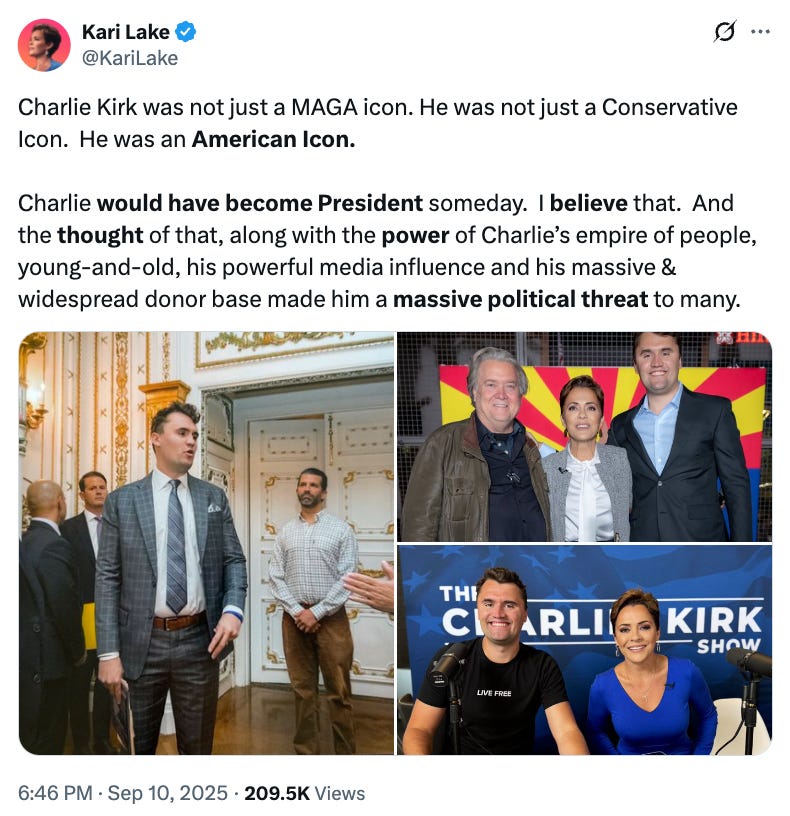790x816 pixels.
Task: Click the 'LIVE FREE' t-shirt in bottom photo
Action: [x=494, y=693]
